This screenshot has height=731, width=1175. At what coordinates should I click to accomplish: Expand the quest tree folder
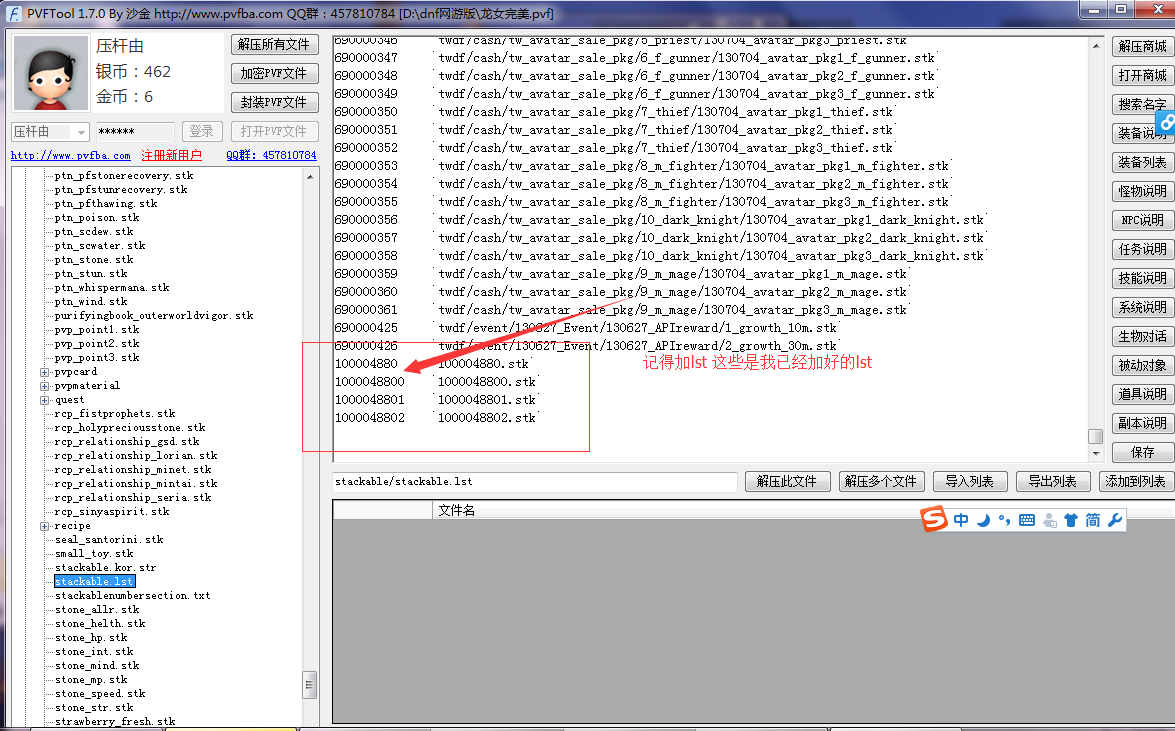point(45,400)
